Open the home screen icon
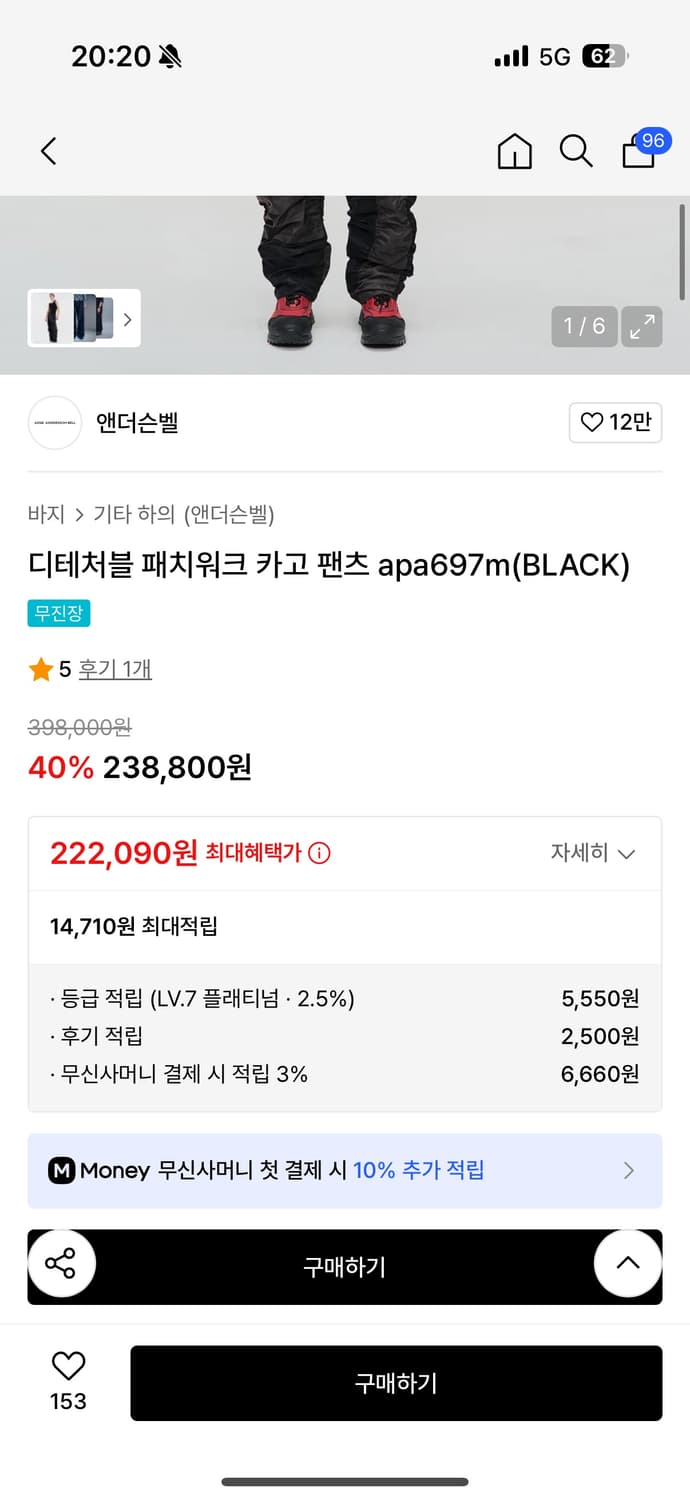Viewport: 690px width, 1500px height. tap(514, 151)
